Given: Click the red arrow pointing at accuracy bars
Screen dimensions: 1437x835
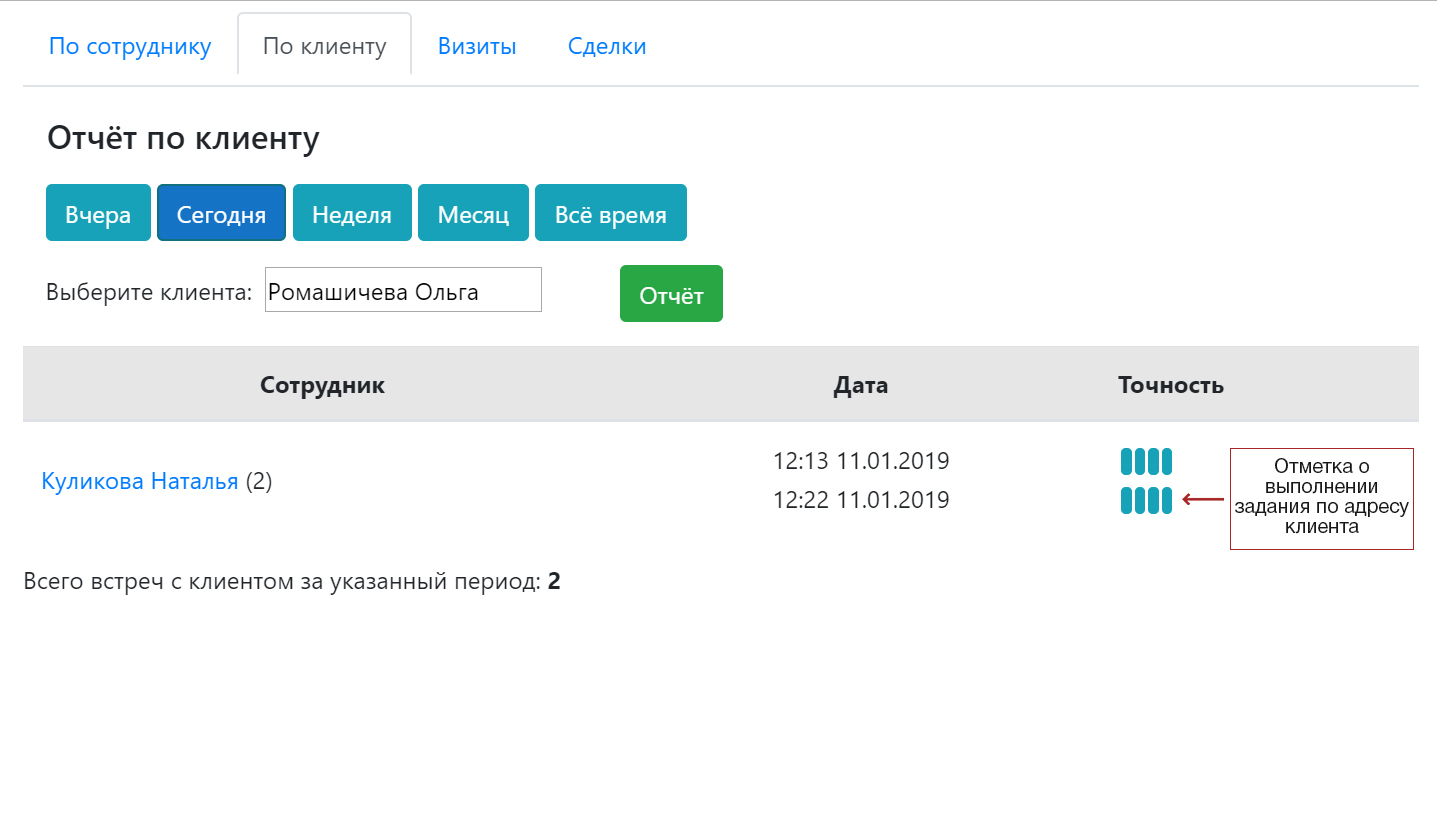Looking at the screenshot, I should tap(1203, 499).
